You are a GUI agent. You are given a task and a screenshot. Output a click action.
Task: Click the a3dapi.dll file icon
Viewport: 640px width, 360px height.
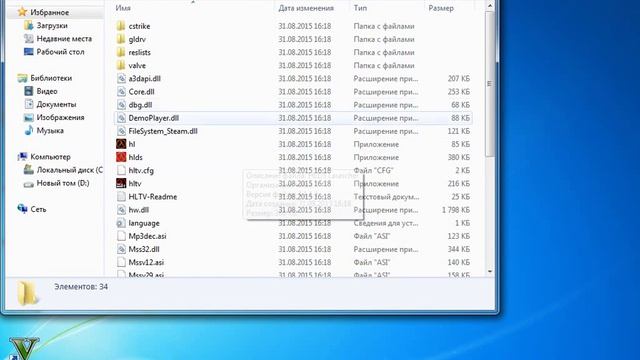tap(121, 78)
